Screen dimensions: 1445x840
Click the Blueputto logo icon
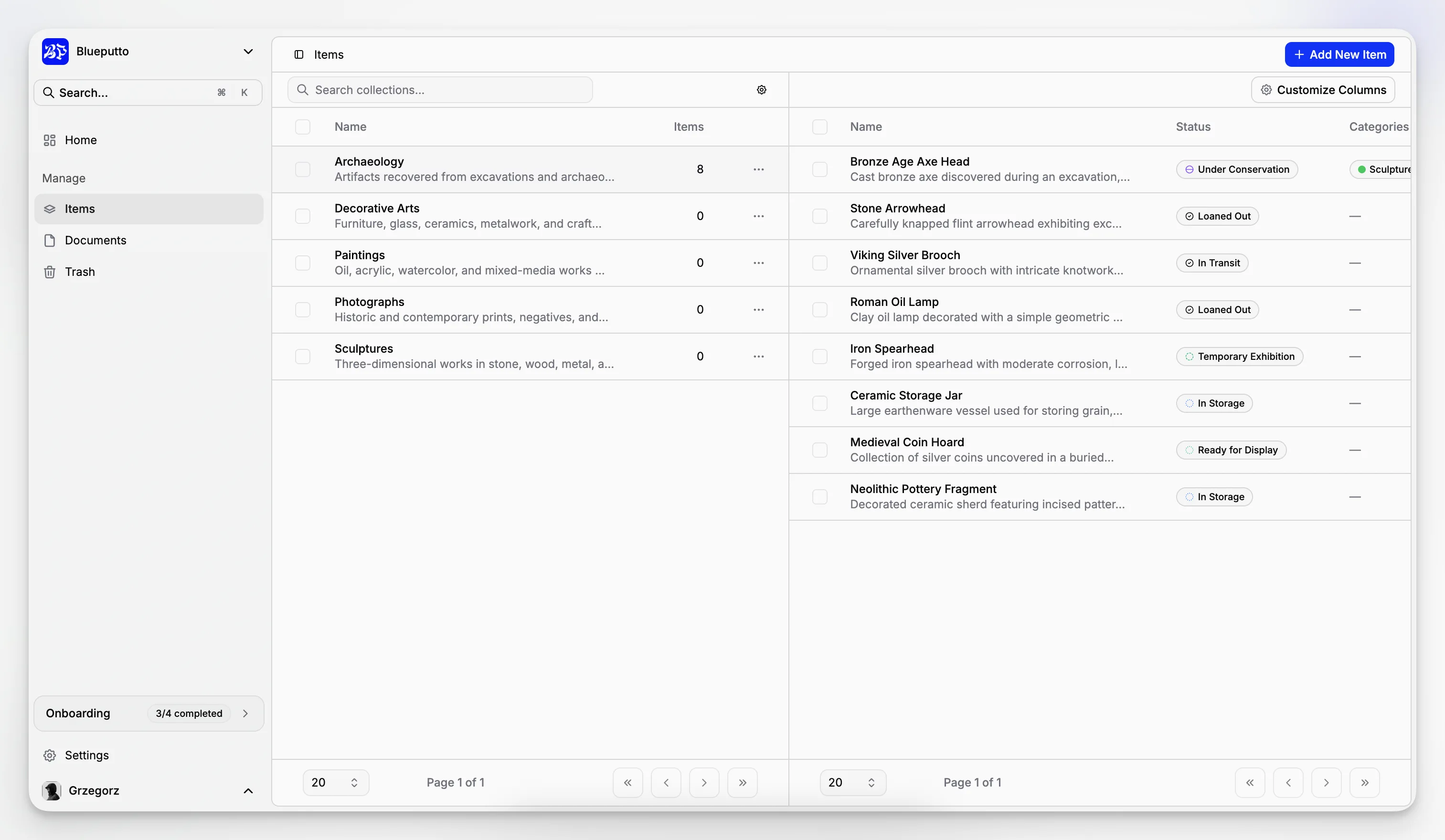pos(55,52)
